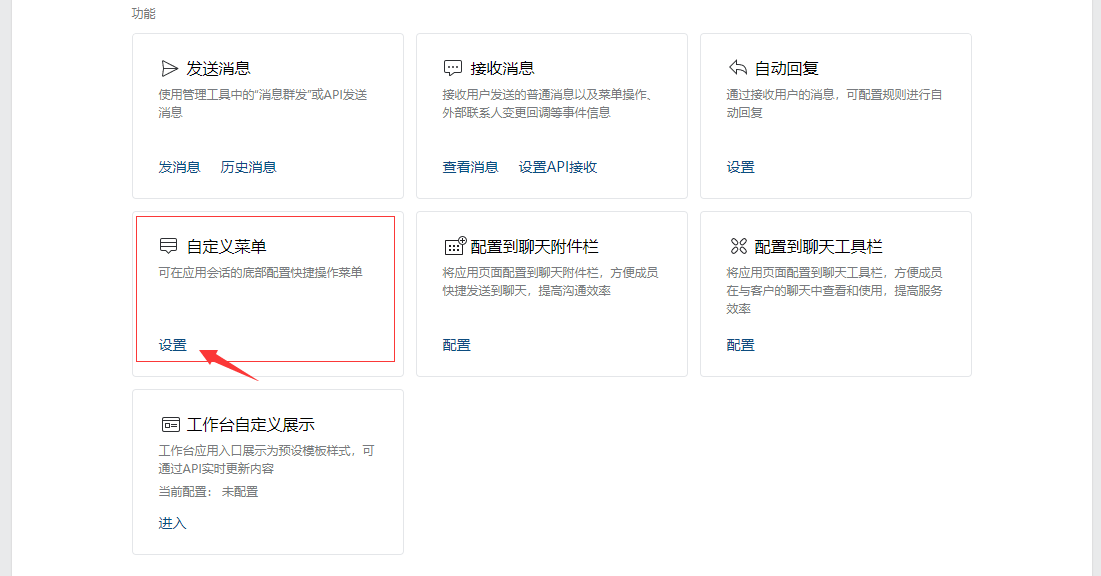Select the 发送消息 card title
The height and width of the screenshot is (576, 1101).
pyautogui.click(x=218, y=68)
